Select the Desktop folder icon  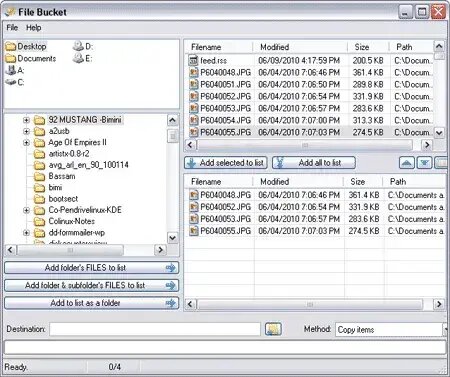pyautogui.click(x=11, y=46)
